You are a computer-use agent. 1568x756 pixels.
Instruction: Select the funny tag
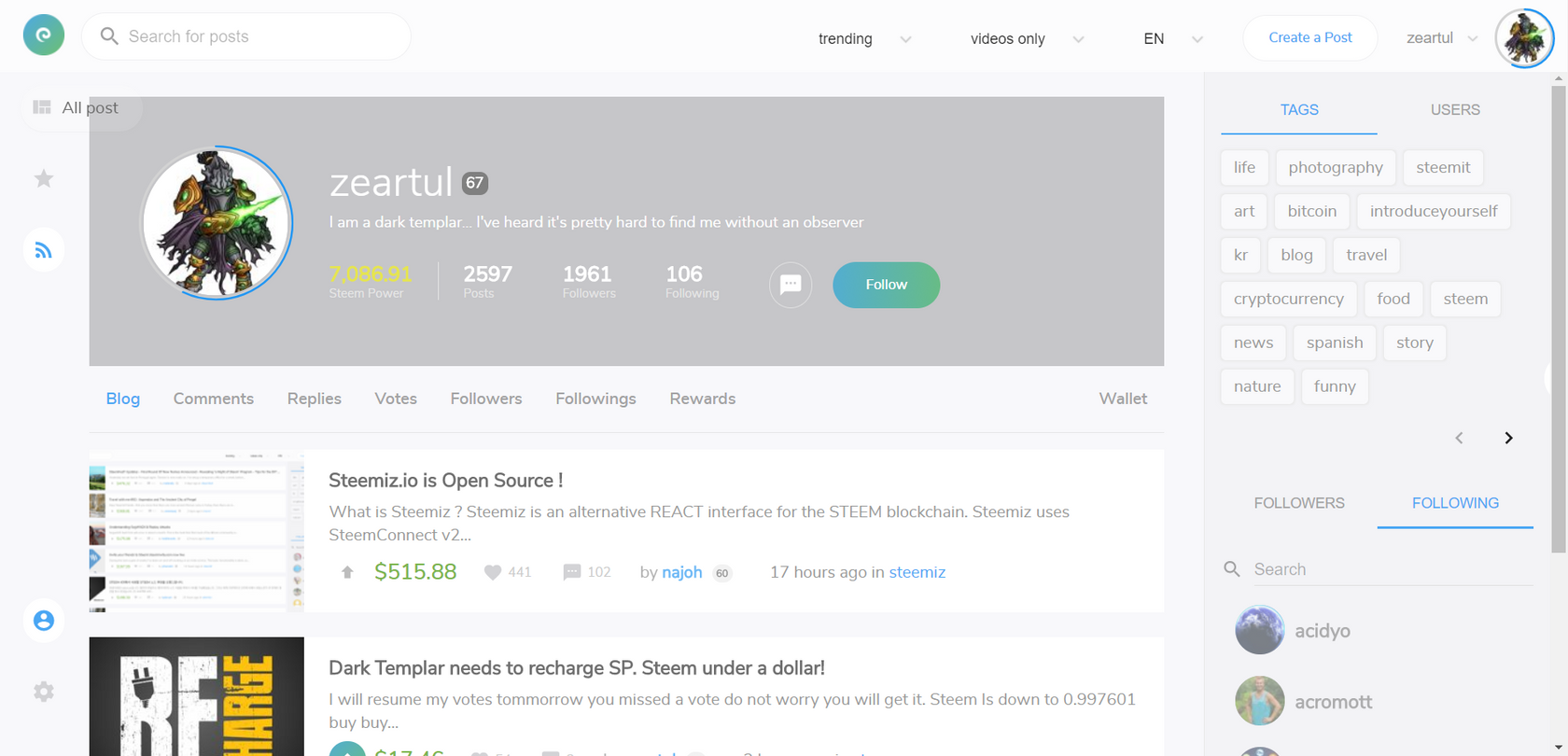pyautogui.click(x=1335, y=386)
